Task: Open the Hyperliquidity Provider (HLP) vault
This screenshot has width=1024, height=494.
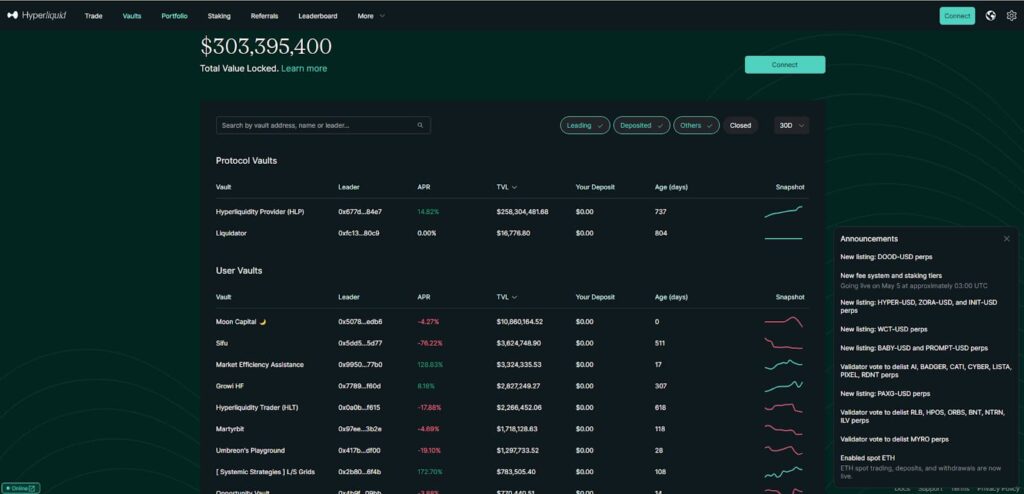Action: point(260,212)
